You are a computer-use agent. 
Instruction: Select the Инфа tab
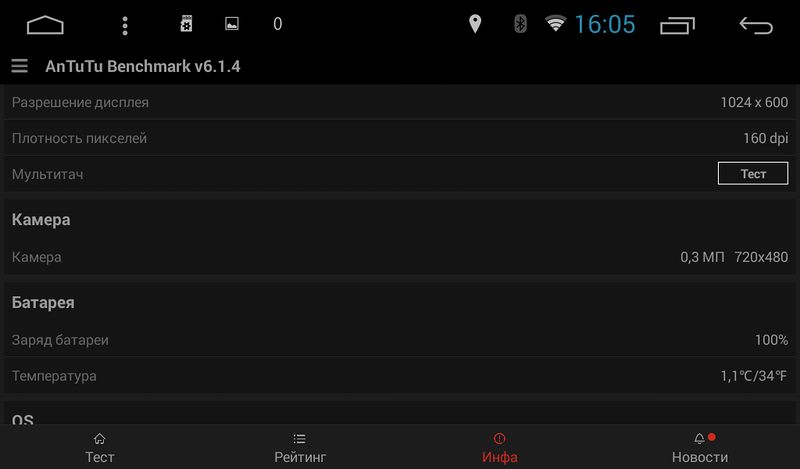coord(499,448)
